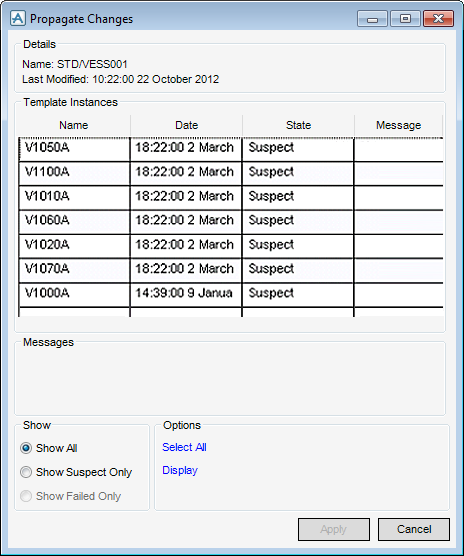Select the V1060A instance row
This screenshot has height=556, width=464.
coord(231,222)
